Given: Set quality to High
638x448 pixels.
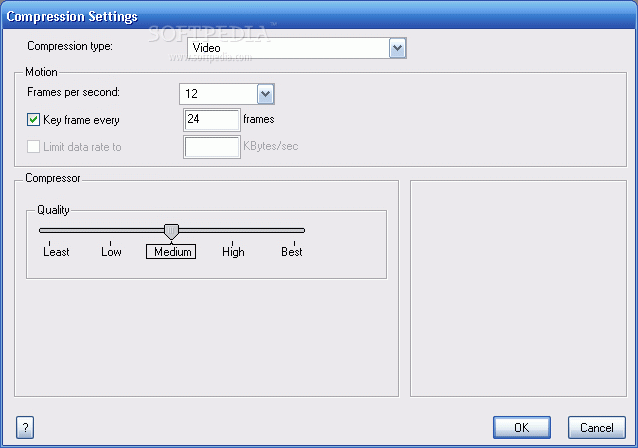Looking at the screenshot, I should 233,251.
